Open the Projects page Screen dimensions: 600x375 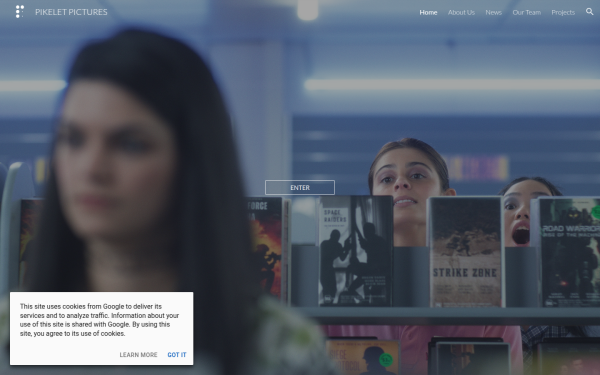[563, 12]
